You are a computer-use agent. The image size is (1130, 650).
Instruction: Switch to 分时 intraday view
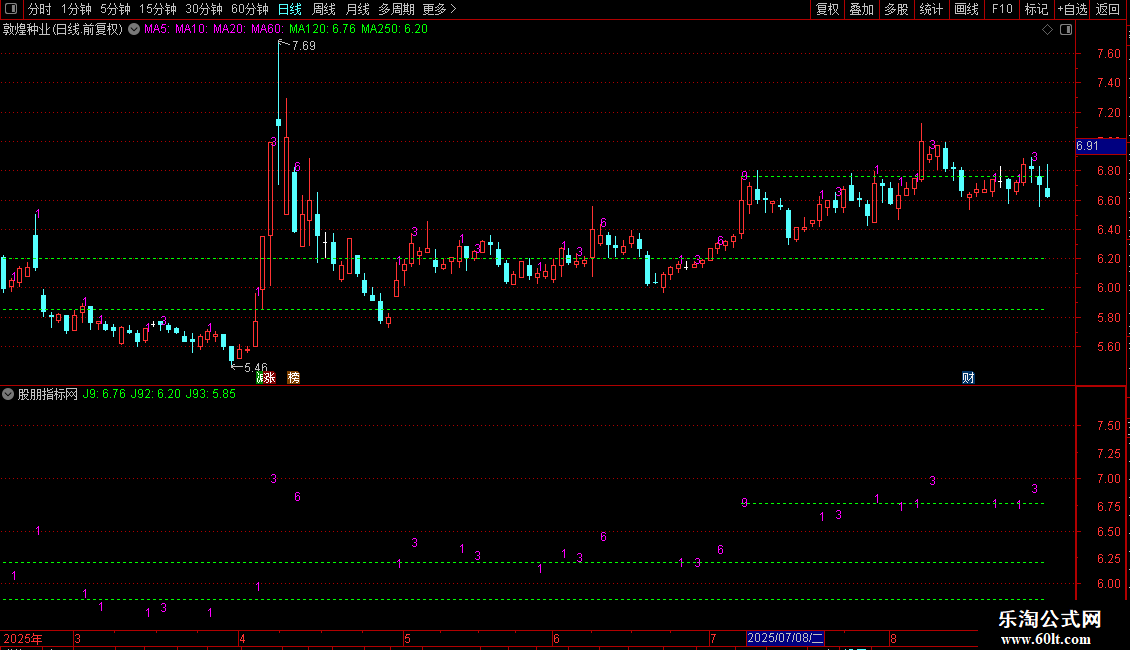[40, 9]
